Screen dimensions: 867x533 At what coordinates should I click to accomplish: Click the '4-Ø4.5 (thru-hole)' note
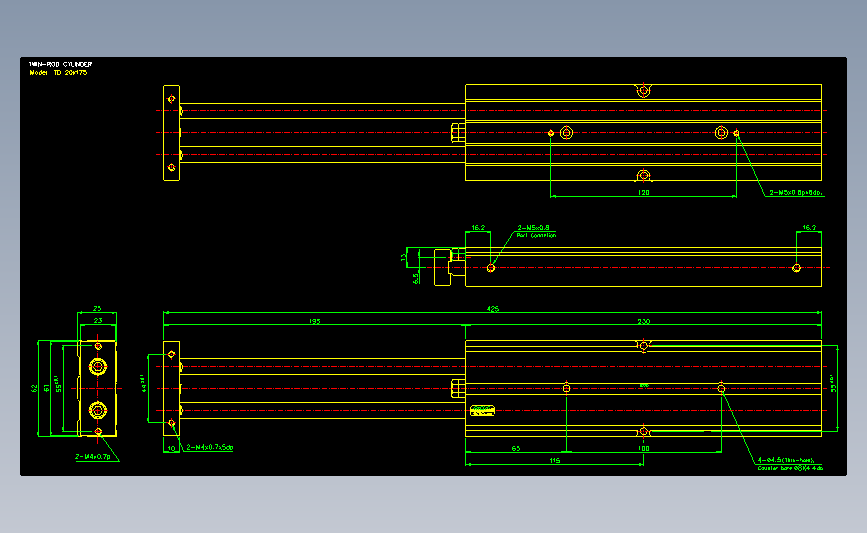pyautogui.click(x=786, y=460)
